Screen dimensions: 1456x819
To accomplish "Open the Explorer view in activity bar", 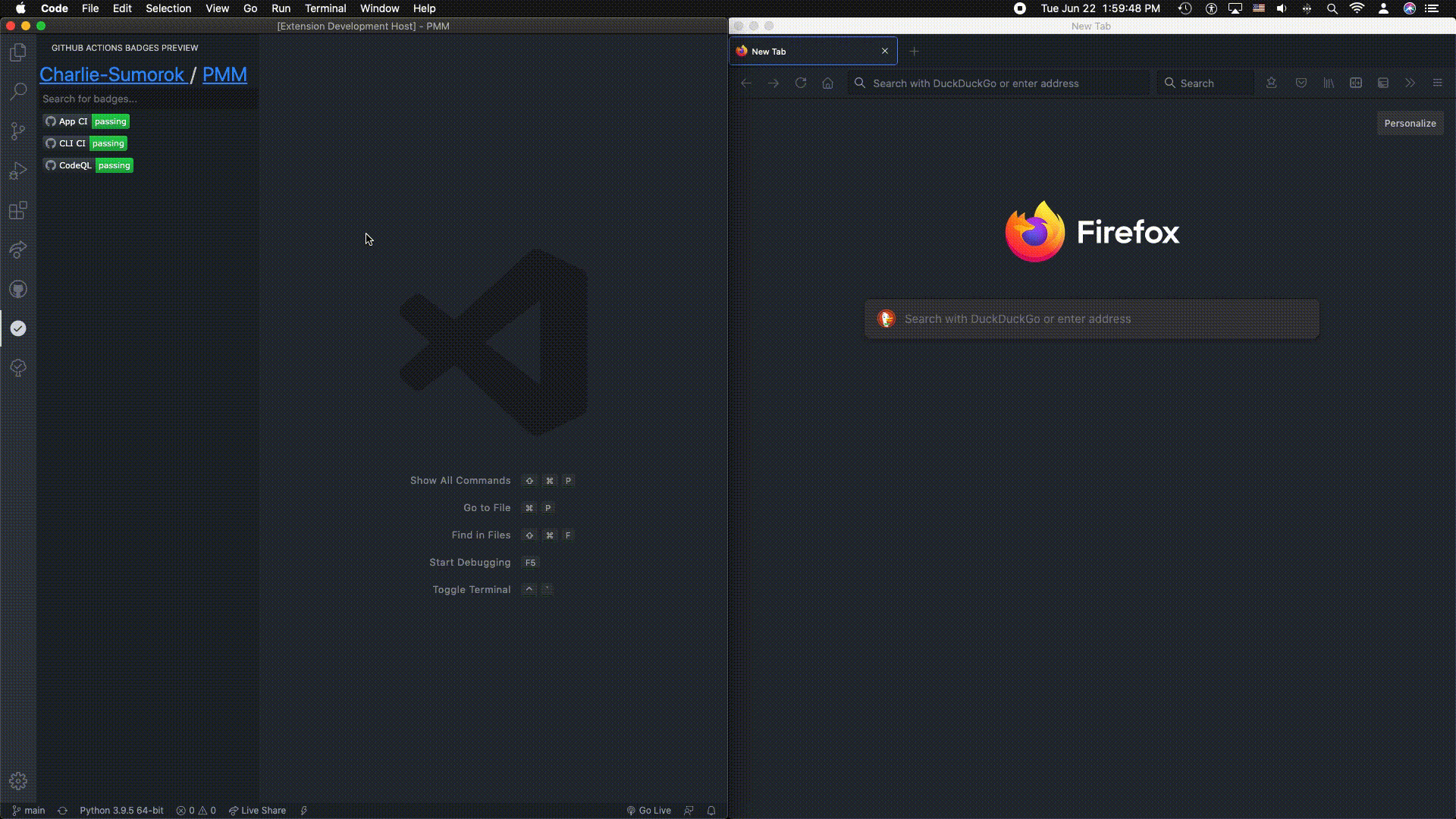I will point(18,52).
